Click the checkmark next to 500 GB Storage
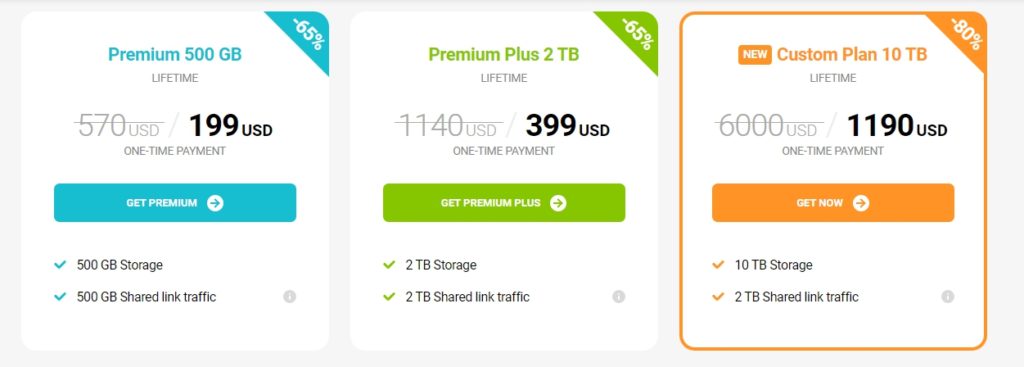Viewport: 1024px width, 367px height. 60,265
